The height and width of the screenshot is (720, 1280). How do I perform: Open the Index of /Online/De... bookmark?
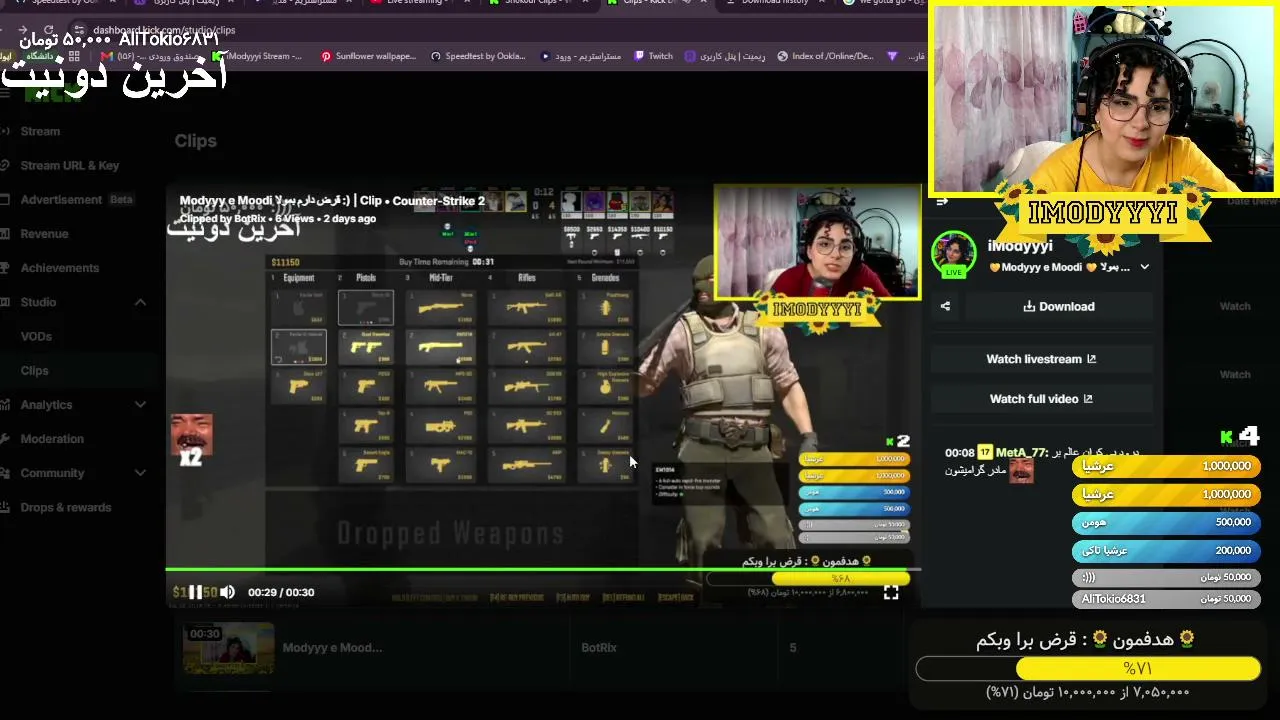pos(826,56)
